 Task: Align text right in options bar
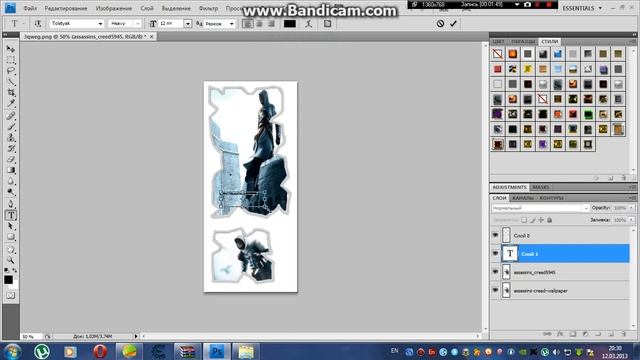point(271,24)
